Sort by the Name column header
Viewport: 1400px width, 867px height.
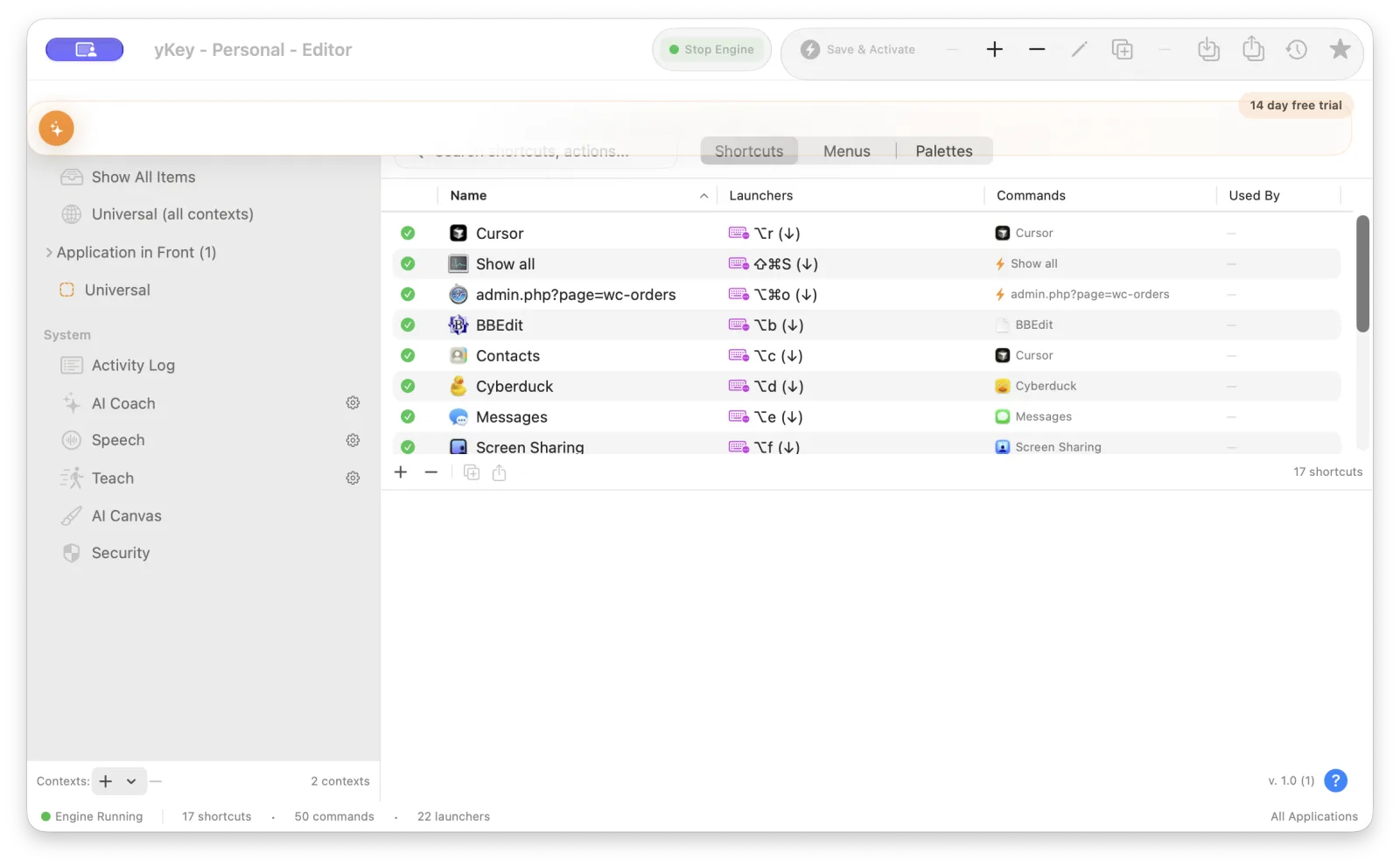(577, 196)
